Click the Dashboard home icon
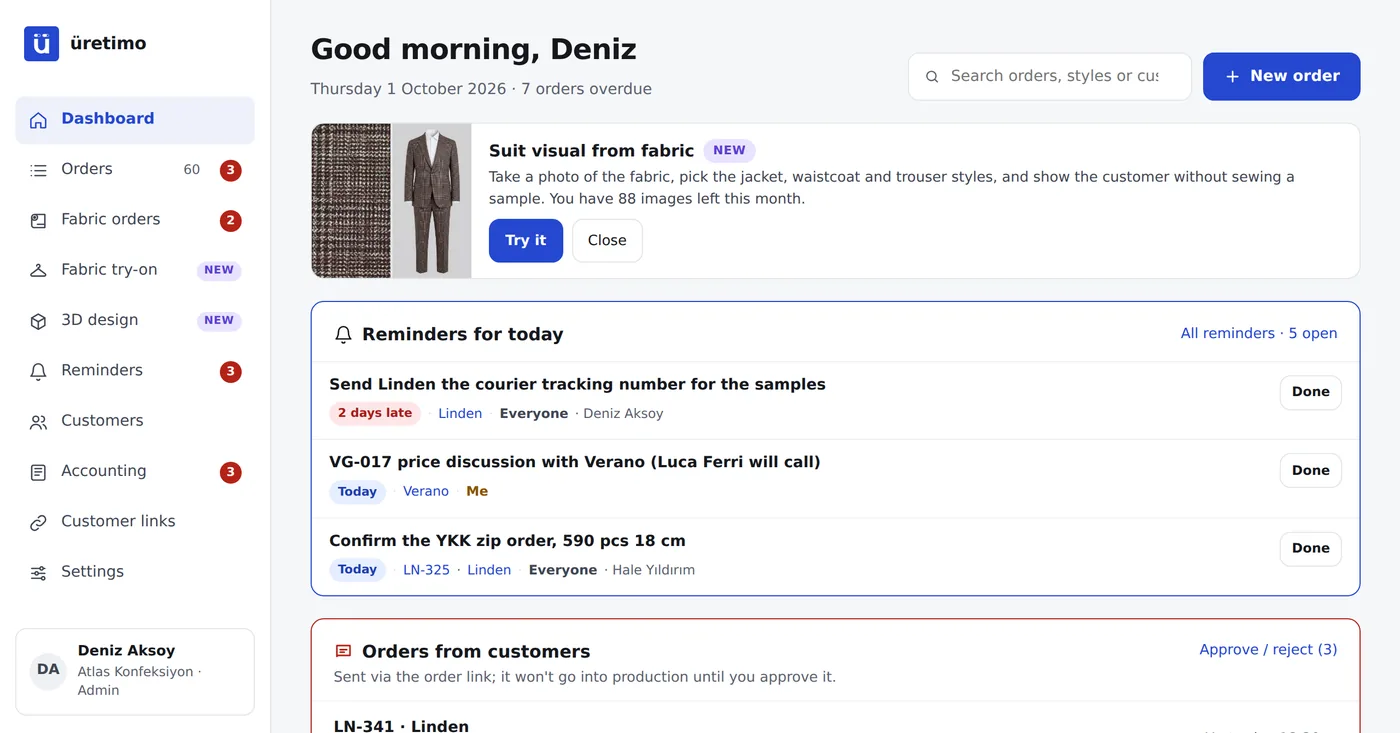Image resolution: width=1400 pixels, height=733 pixels. coord(38,120)
